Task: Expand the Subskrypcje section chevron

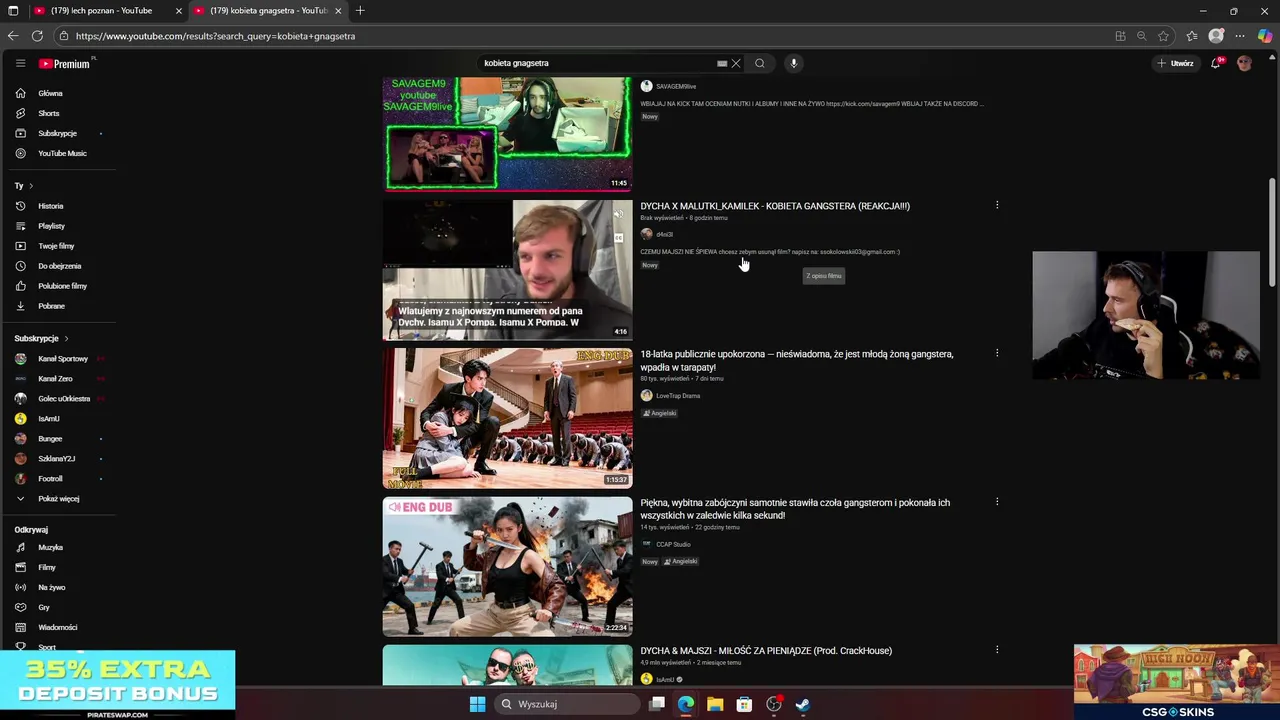Action: tap(66, 338)
